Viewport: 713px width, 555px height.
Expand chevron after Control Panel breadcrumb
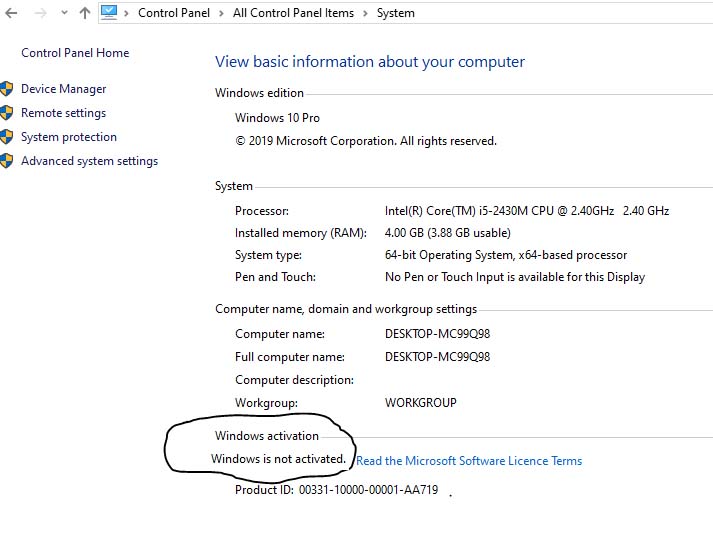221,13
